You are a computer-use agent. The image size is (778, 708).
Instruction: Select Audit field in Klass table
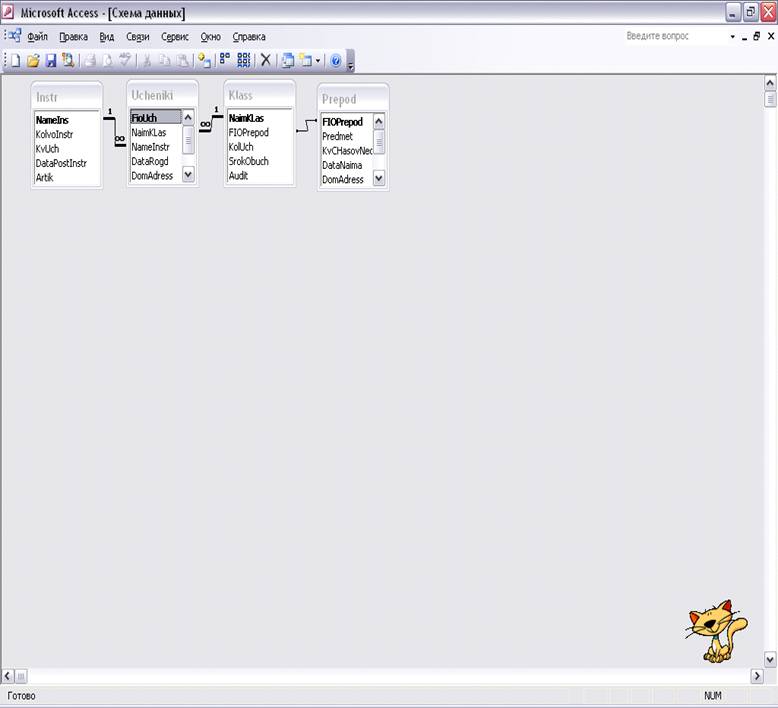pyautogui.click(x=238, y=176)
